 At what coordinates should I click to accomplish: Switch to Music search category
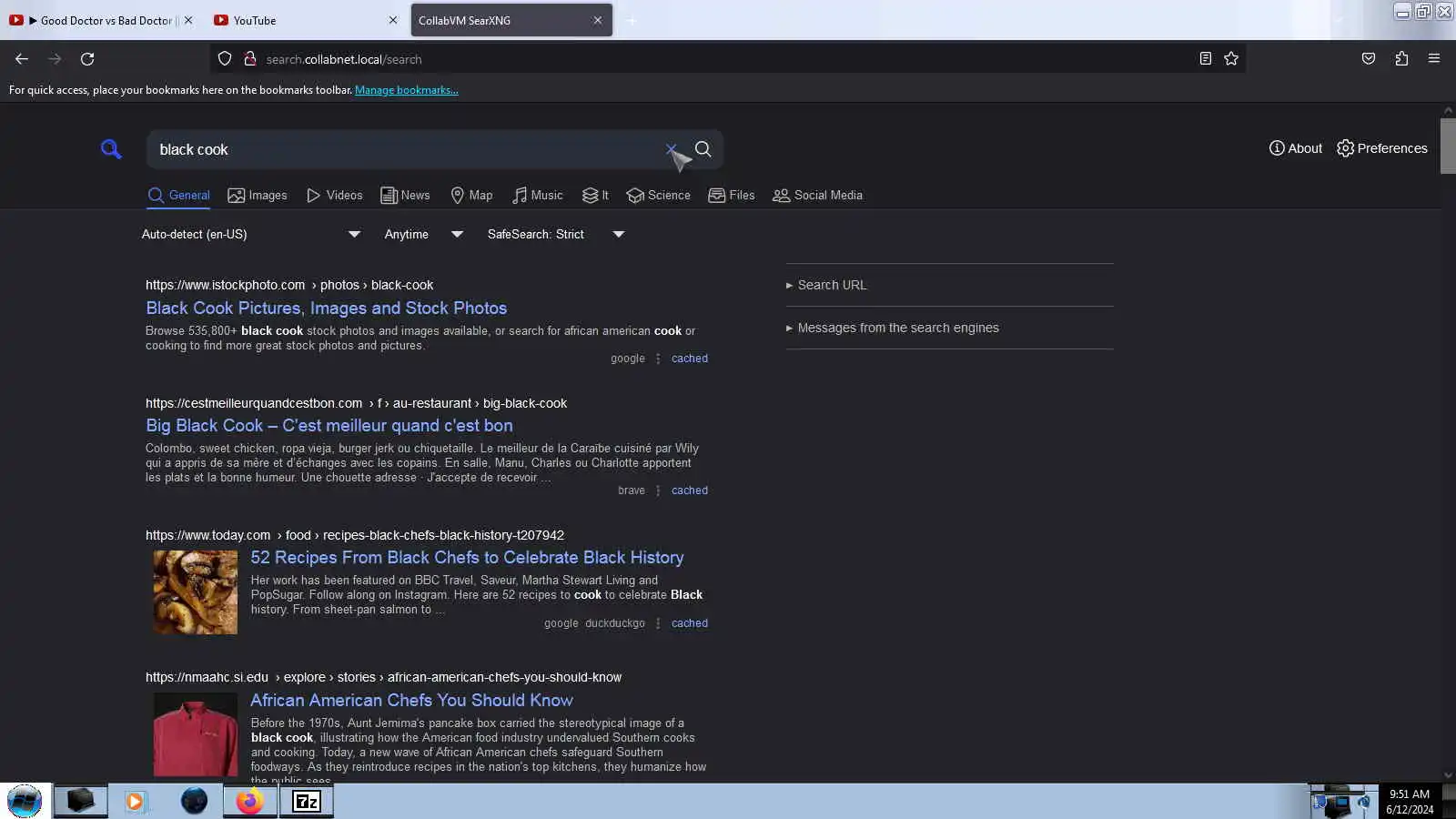[x=537, y=195]
